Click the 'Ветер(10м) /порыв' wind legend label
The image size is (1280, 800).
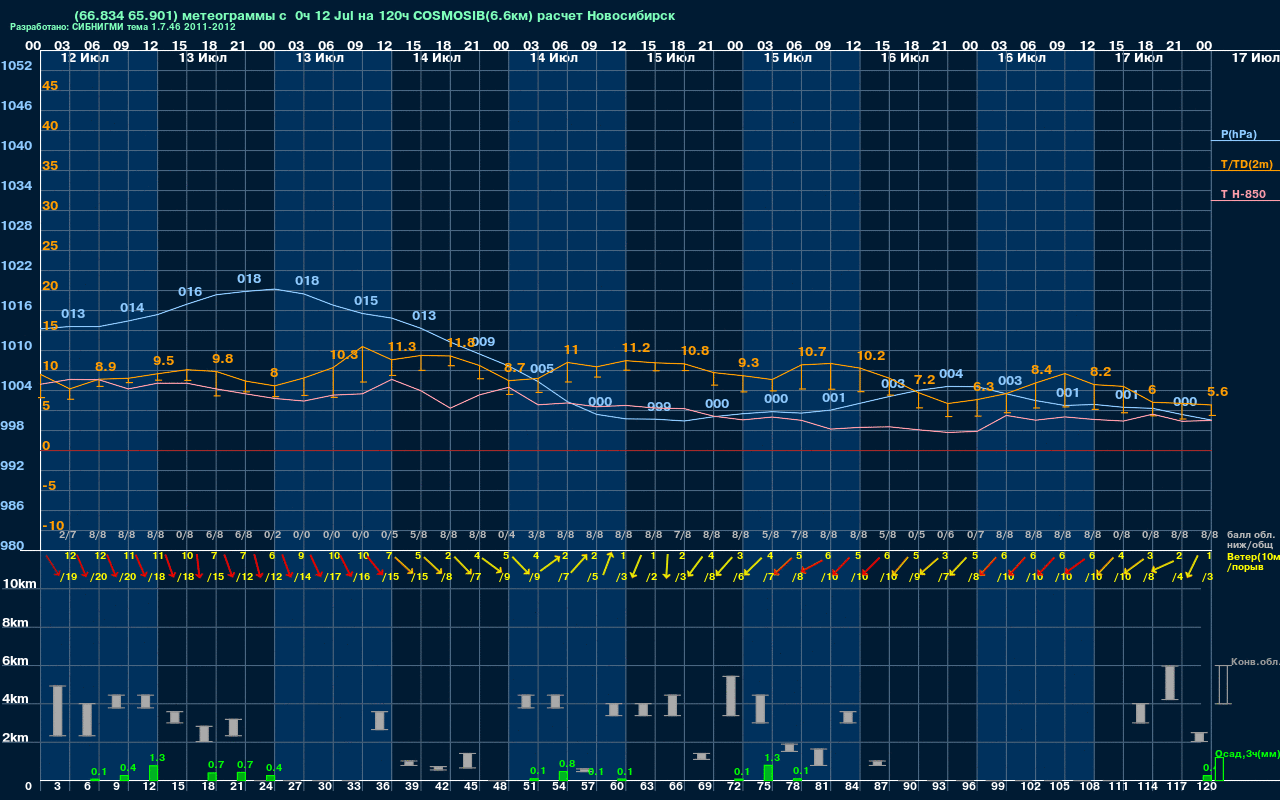click(1253, 561)
